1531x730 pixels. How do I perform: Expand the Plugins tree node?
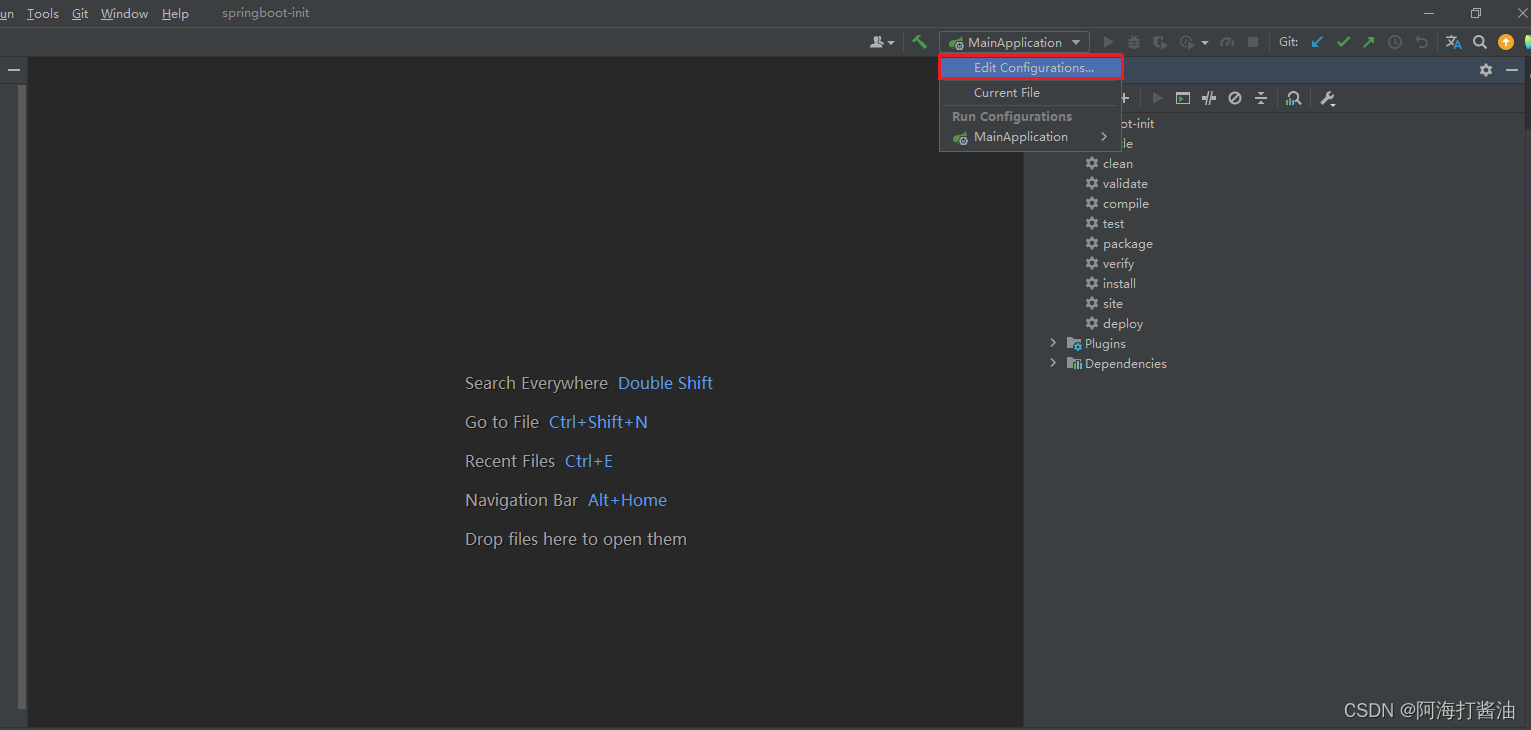(x=1052, y=343)
